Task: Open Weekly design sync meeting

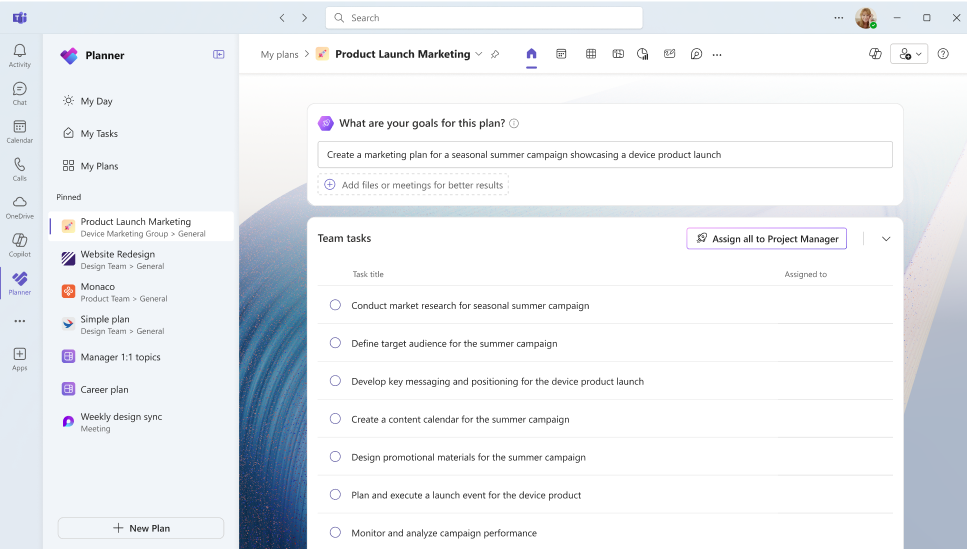Action: pyautogui.click(x=142, y=422)
